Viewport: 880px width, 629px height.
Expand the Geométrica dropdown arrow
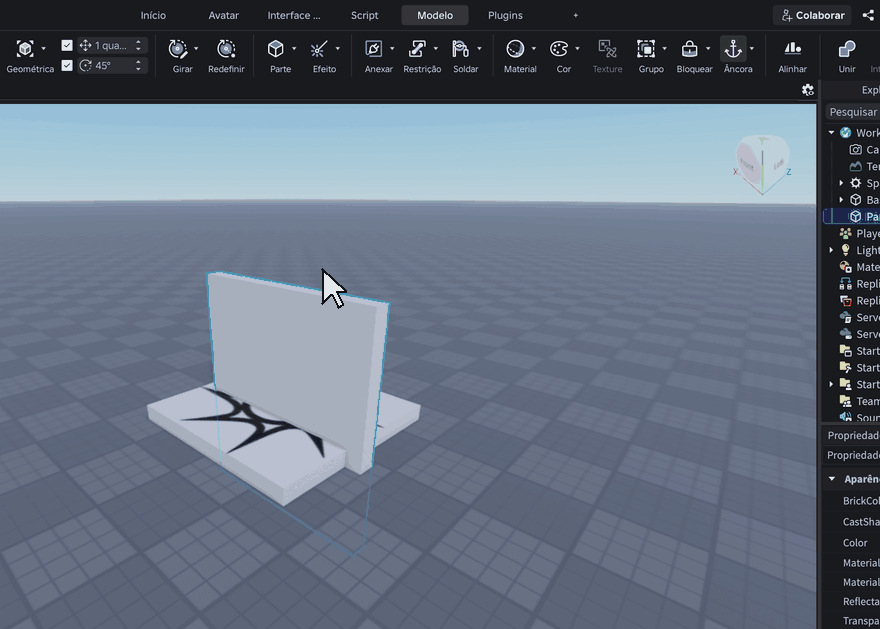point(43,49)
